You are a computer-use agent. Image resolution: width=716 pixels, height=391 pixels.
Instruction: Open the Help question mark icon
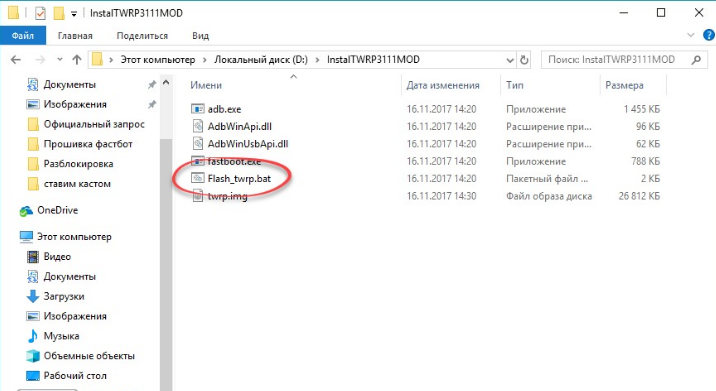click(709, 35)
